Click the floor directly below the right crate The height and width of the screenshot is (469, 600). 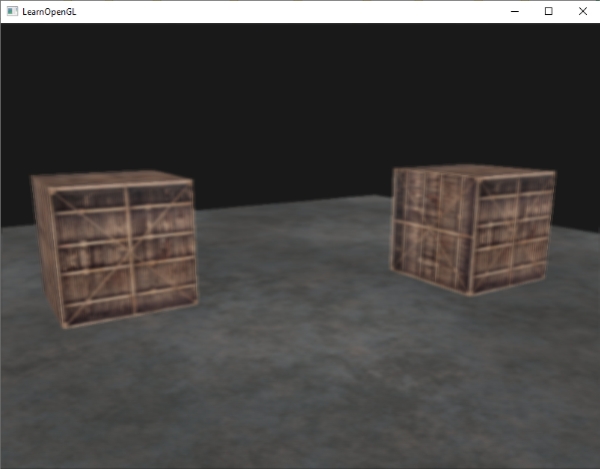click(475, 330)
